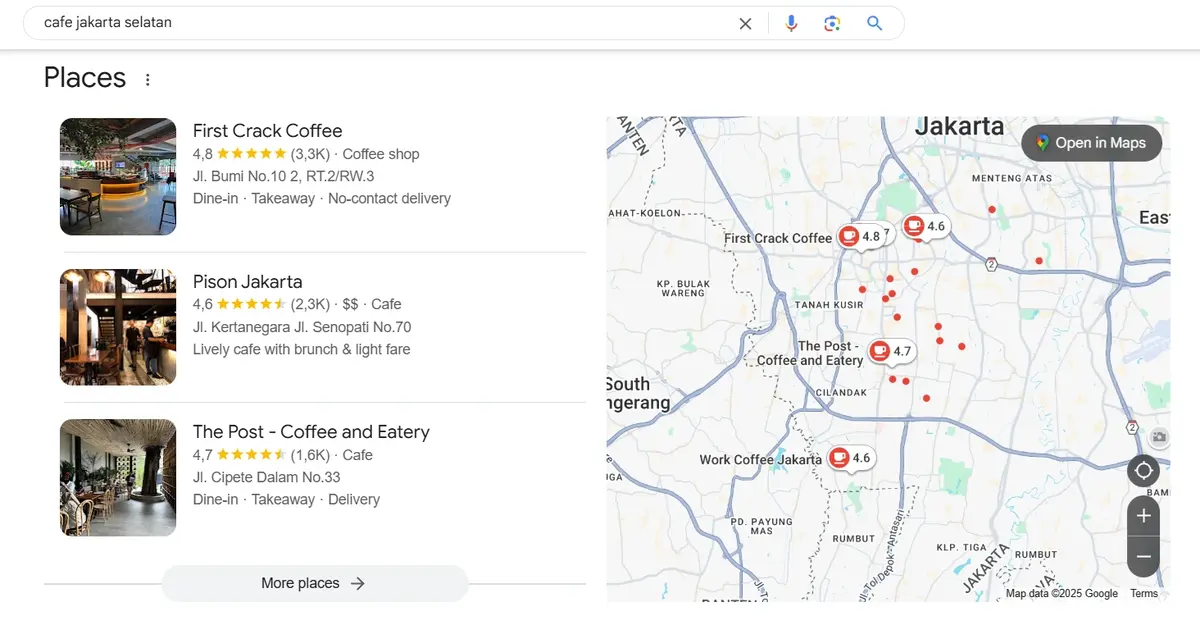The width and height of the screenshot is (1200, 625).
Task: Click the More places button
Action: pos(314,583)
